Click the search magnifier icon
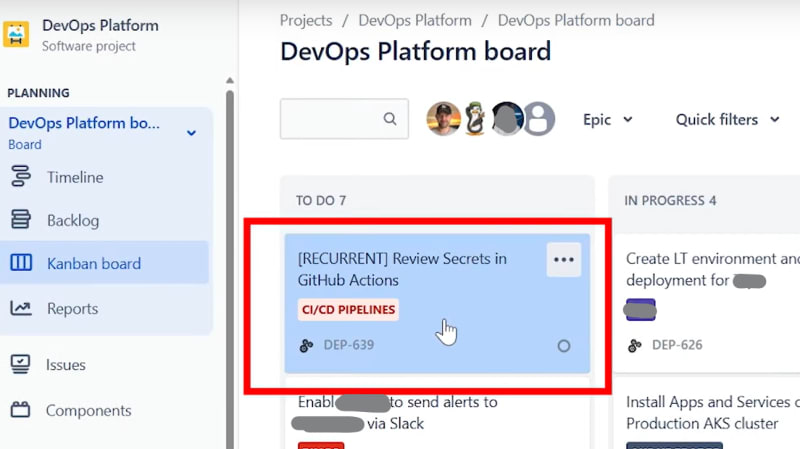This screenshot has height=449, width=800. (x=390, y=119)
